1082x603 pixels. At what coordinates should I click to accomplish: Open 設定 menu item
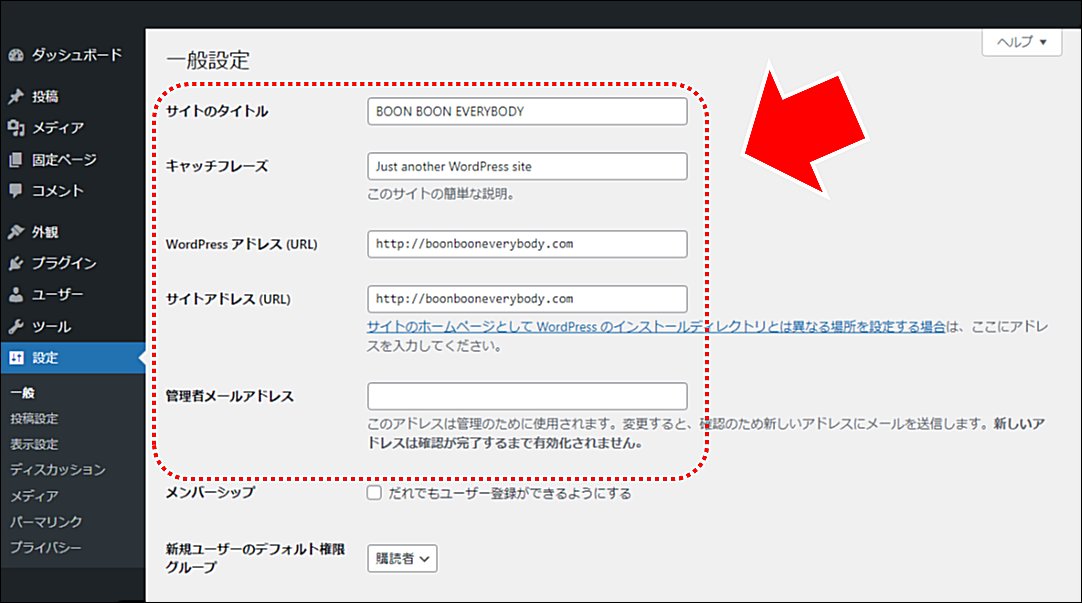click(x=72, y=357)
